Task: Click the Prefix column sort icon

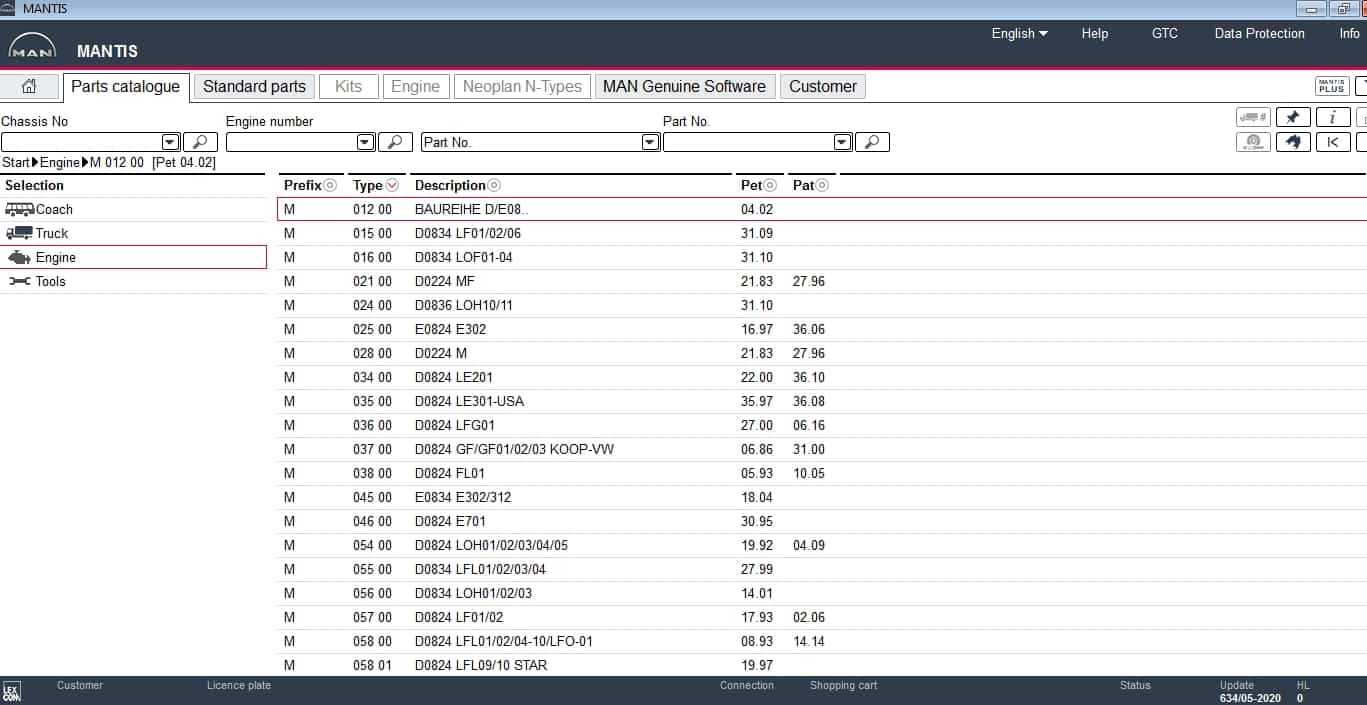Action: pos(330,185)
